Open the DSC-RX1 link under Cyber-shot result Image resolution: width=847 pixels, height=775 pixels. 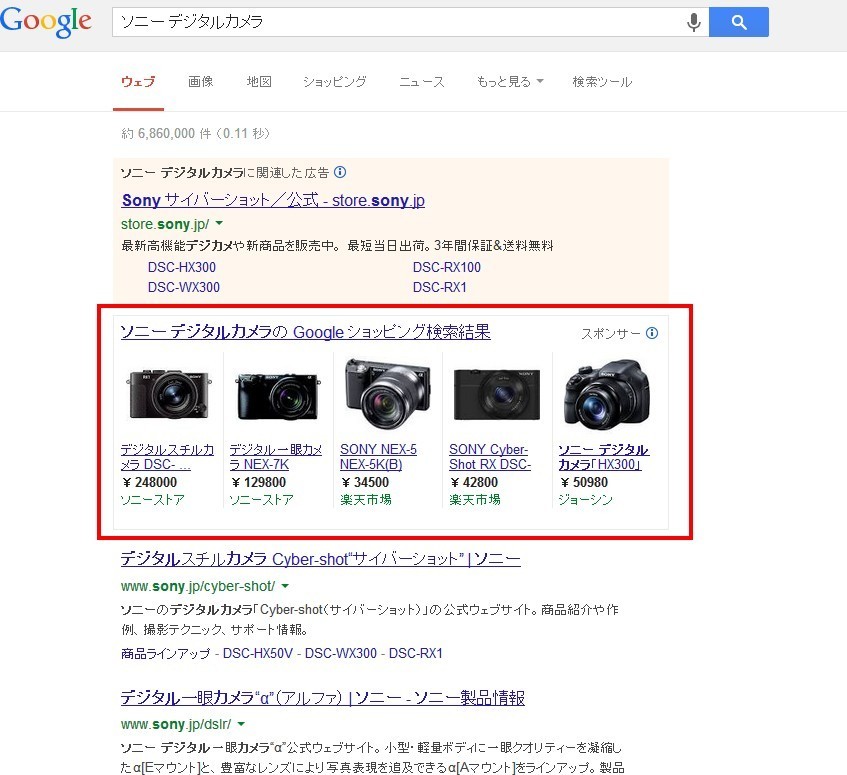point(415,653)
